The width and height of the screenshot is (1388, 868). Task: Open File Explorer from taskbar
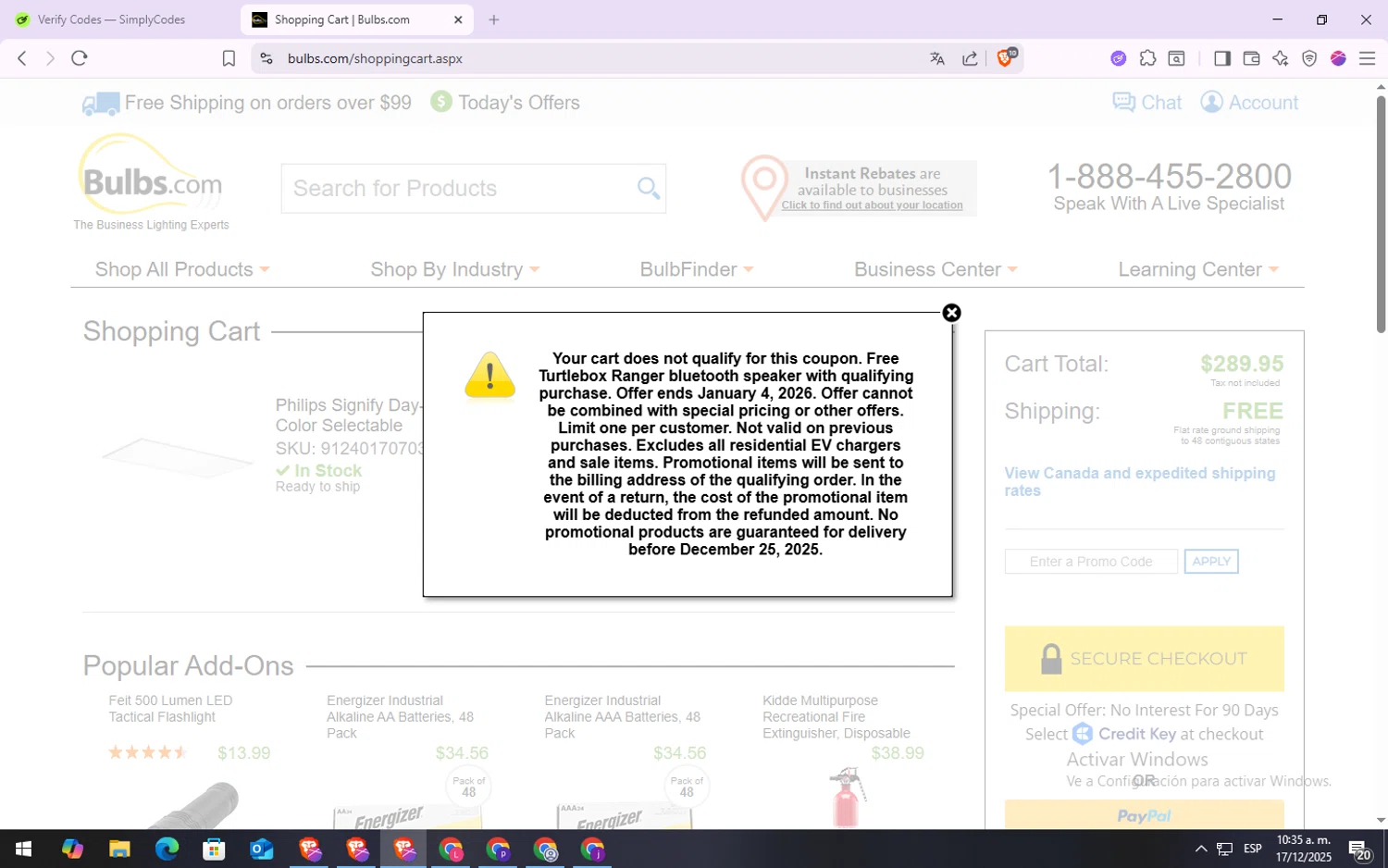tap(119, 849)
